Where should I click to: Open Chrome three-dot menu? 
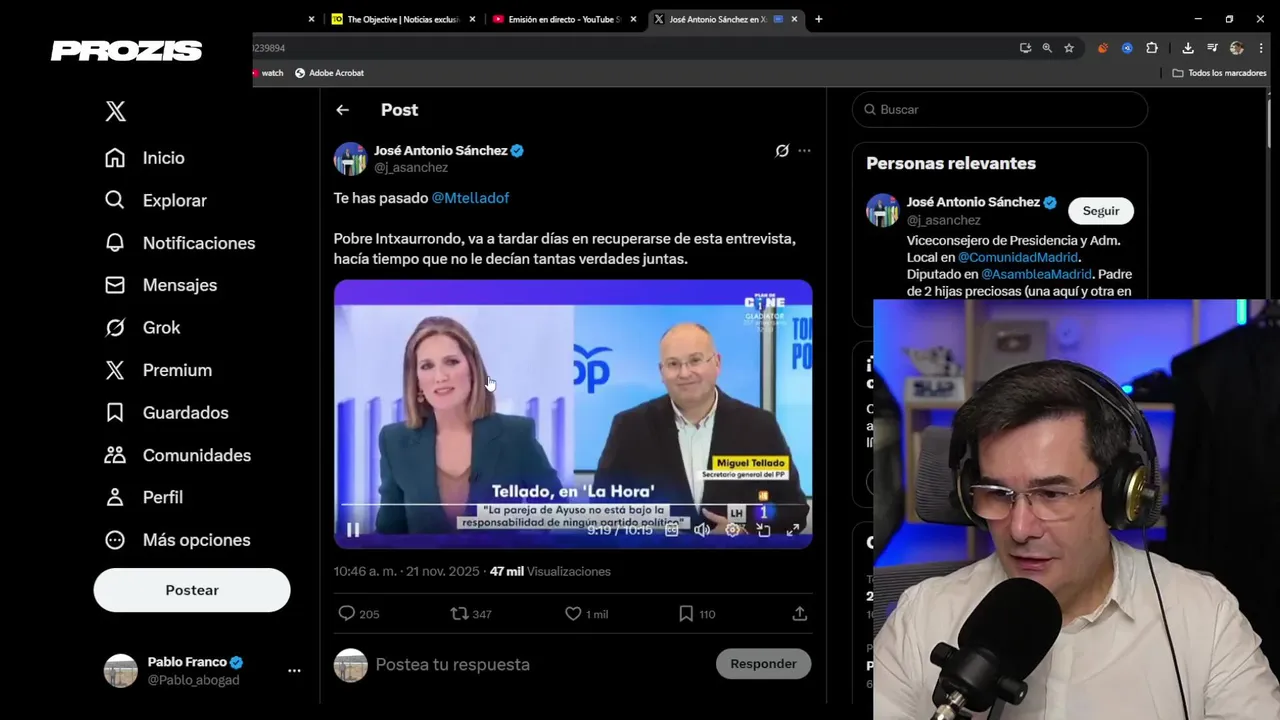pos(1261,48)
